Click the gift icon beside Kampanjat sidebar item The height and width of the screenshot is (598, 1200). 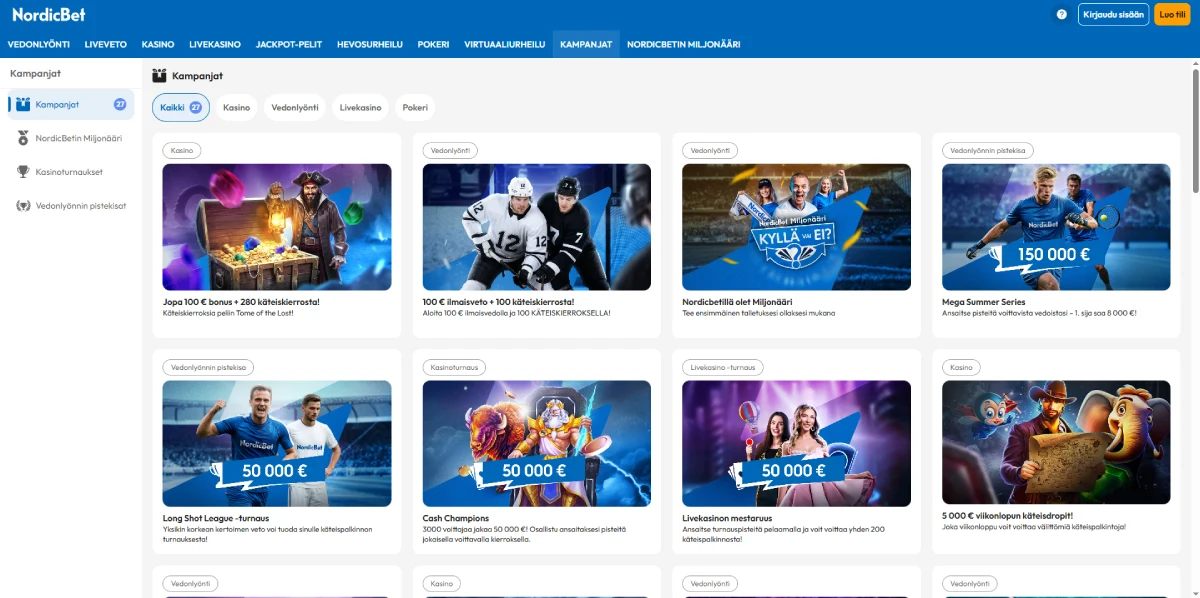24,104
